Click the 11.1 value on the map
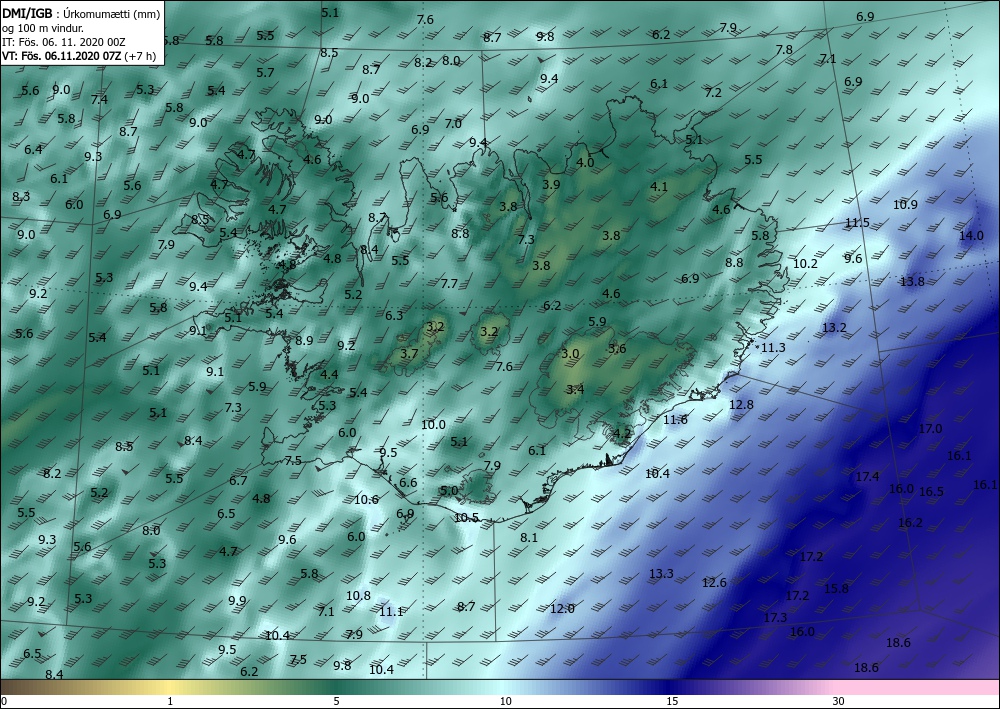Viewport: 1000px width, 709px height. (391, 611)
